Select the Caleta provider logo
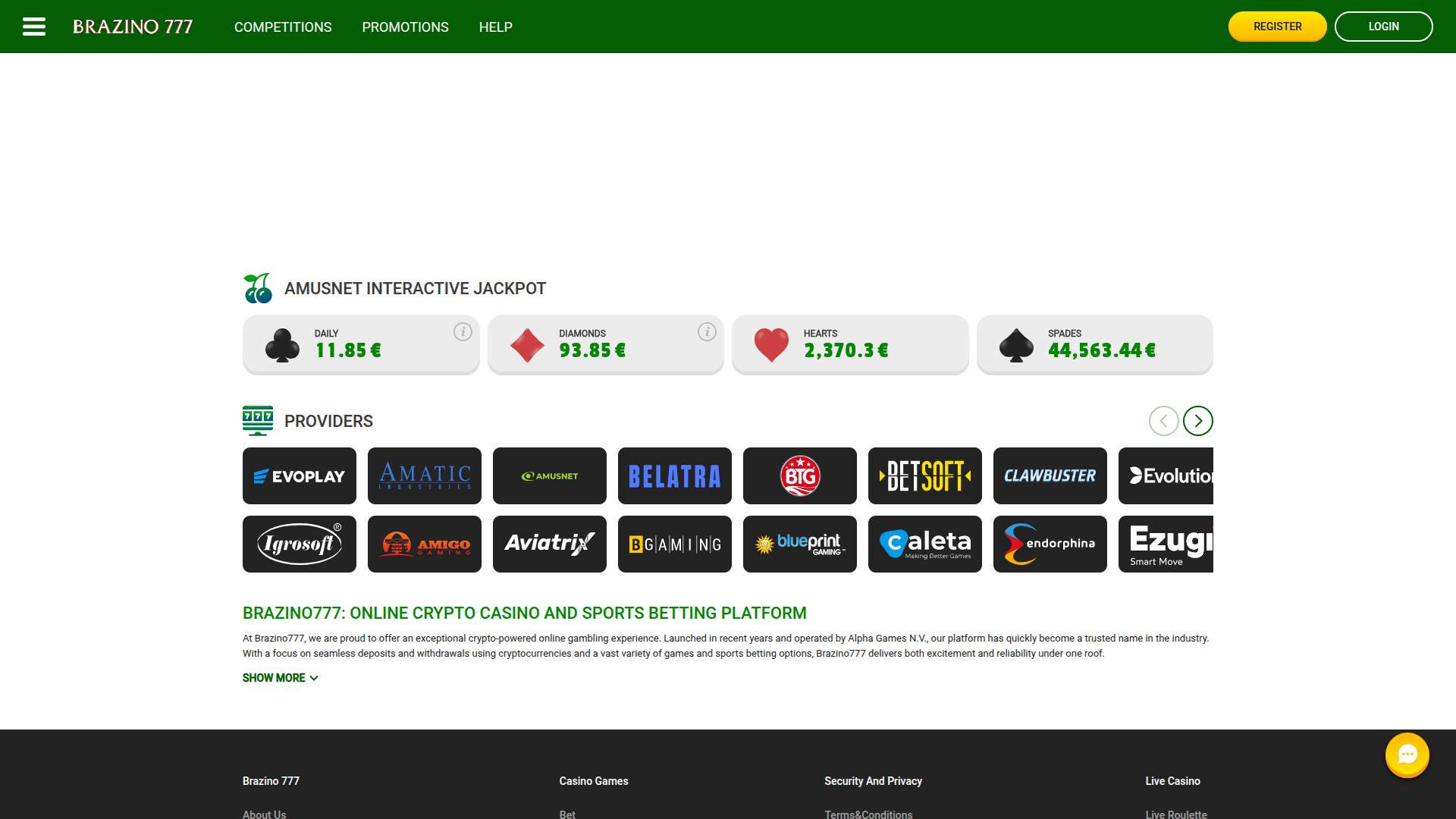This screenshot has height=819, width=1456. [924, 544]
